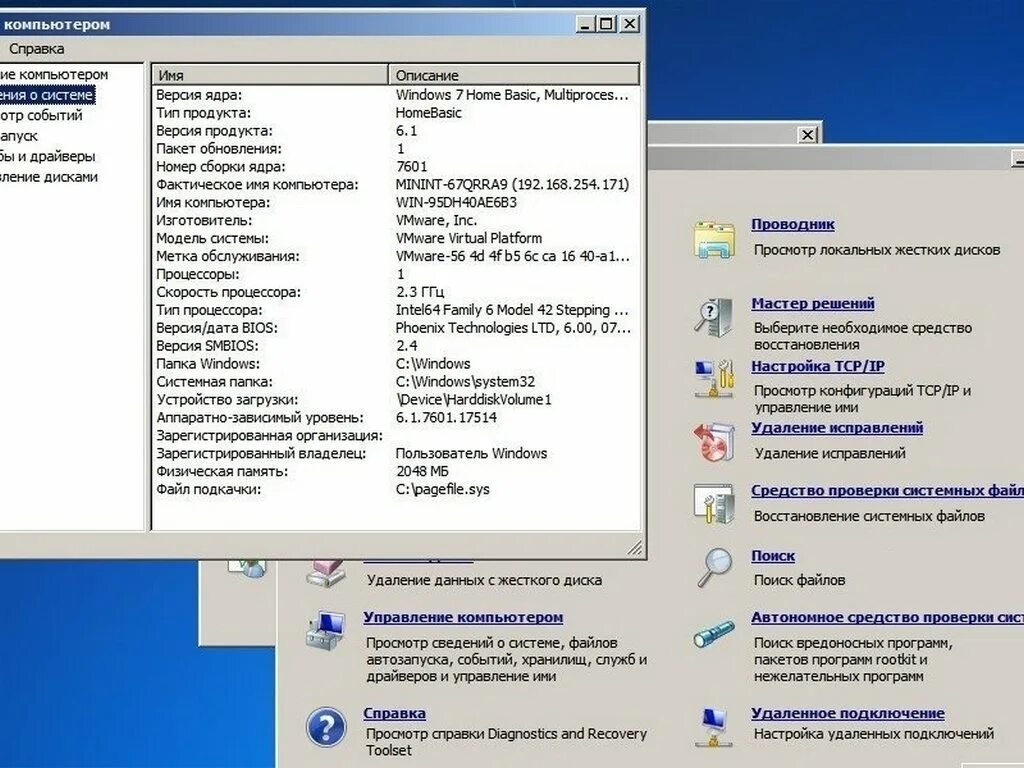Screen dimensions: 1024x768
Task: Select the Версия SMBIOS row label
Action: (x=207, y=346)
